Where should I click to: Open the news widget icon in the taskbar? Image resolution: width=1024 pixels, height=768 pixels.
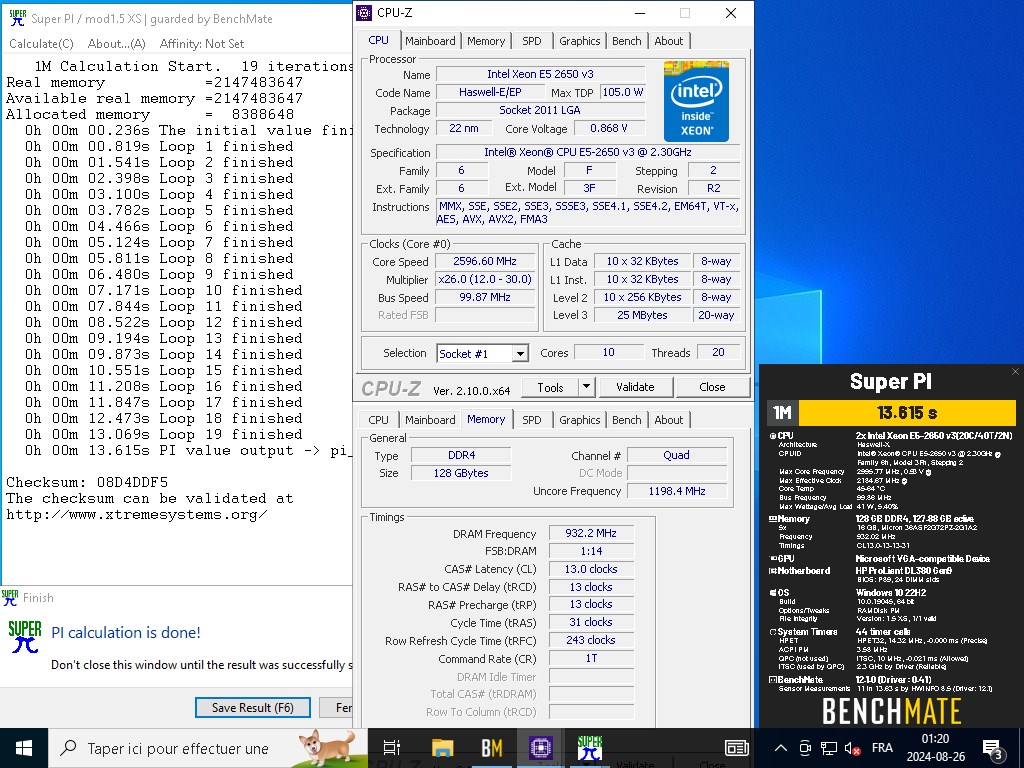737,748
